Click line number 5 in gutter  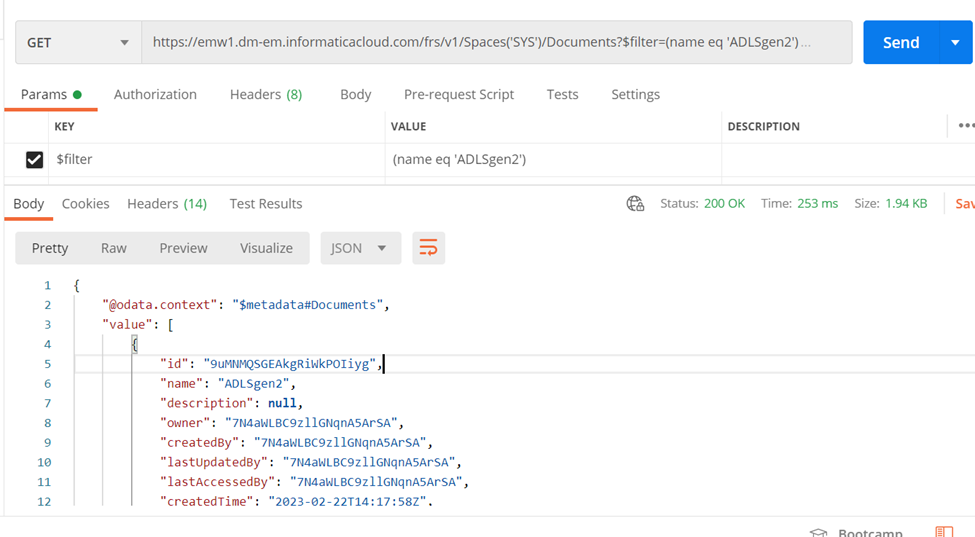coord(47,364)
